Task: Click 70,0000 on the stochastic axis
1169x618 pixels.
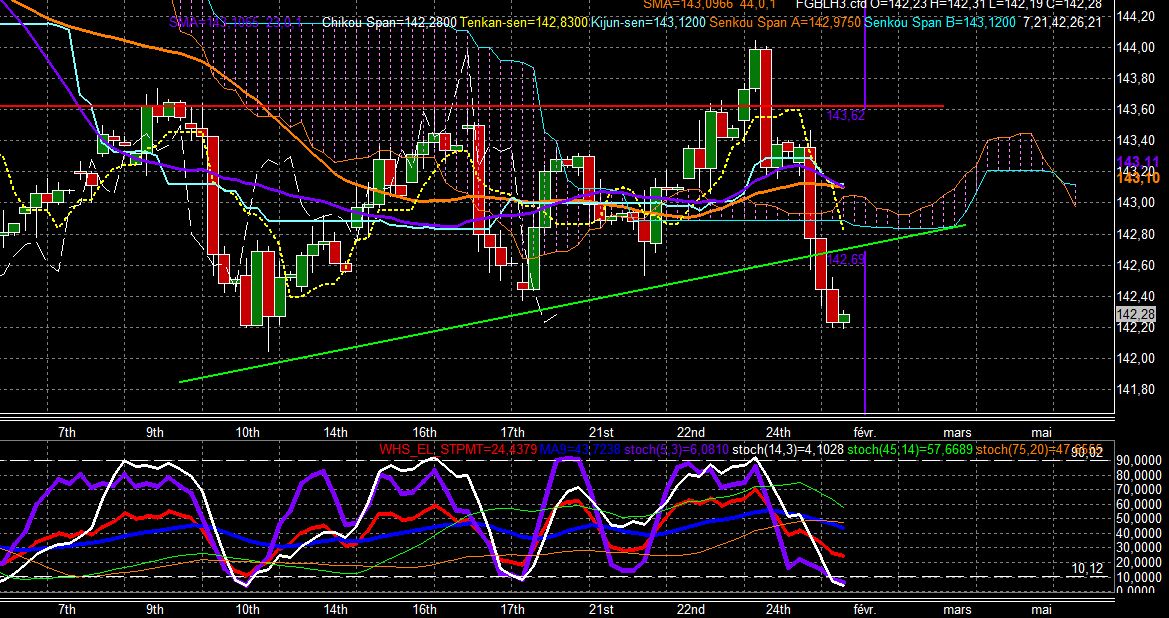Action: pyautogui.click(x=1136, y=490)
